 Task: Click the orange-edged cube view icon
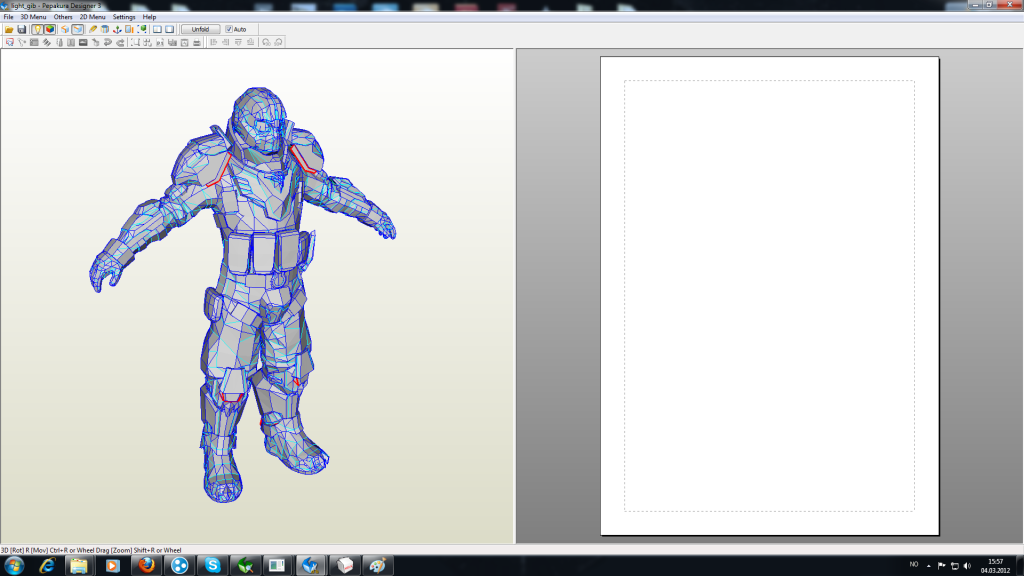point(65,29)
